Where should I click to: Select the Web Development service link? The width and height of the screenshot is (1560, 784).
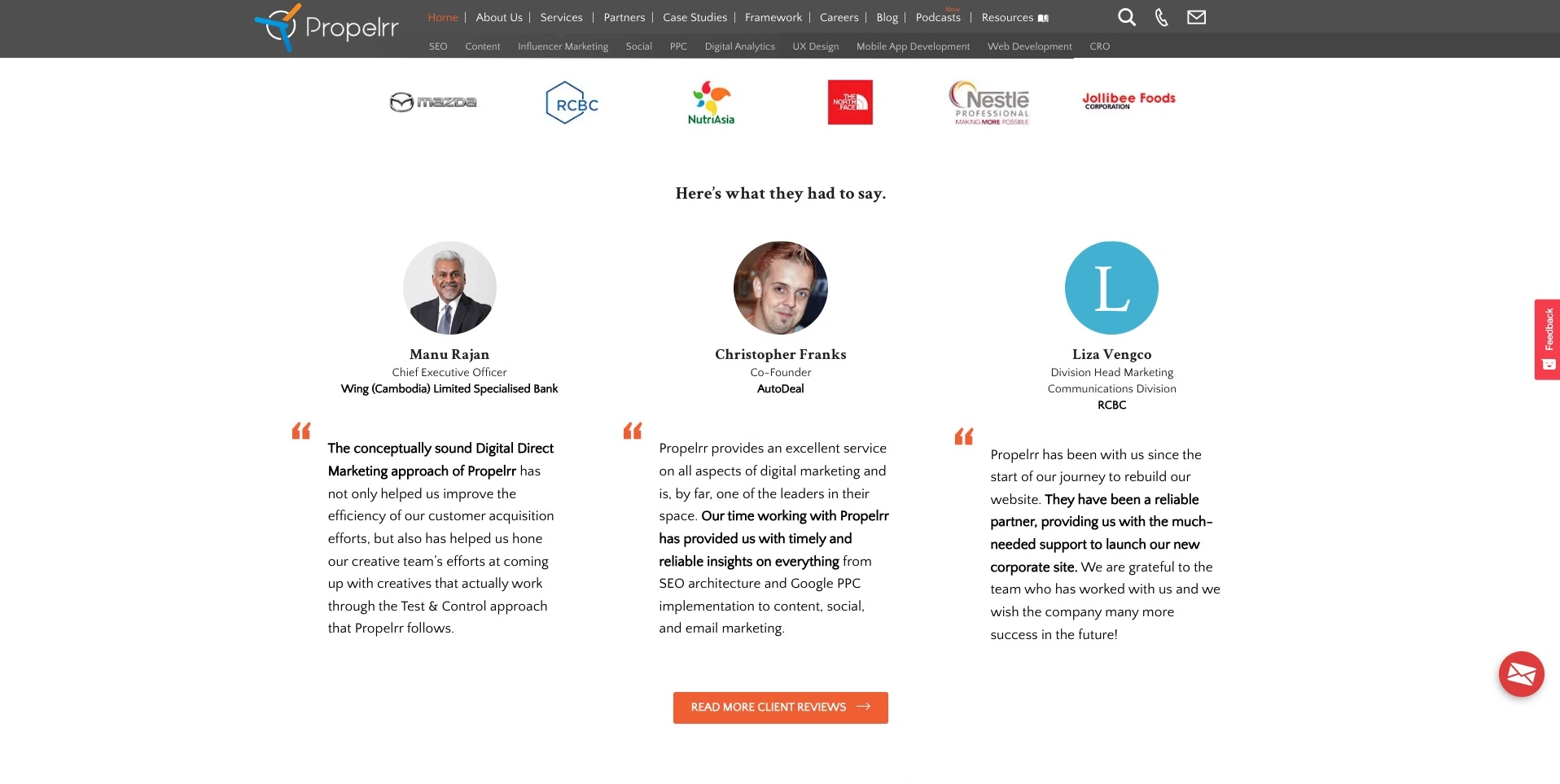[x=1029, y=46]
